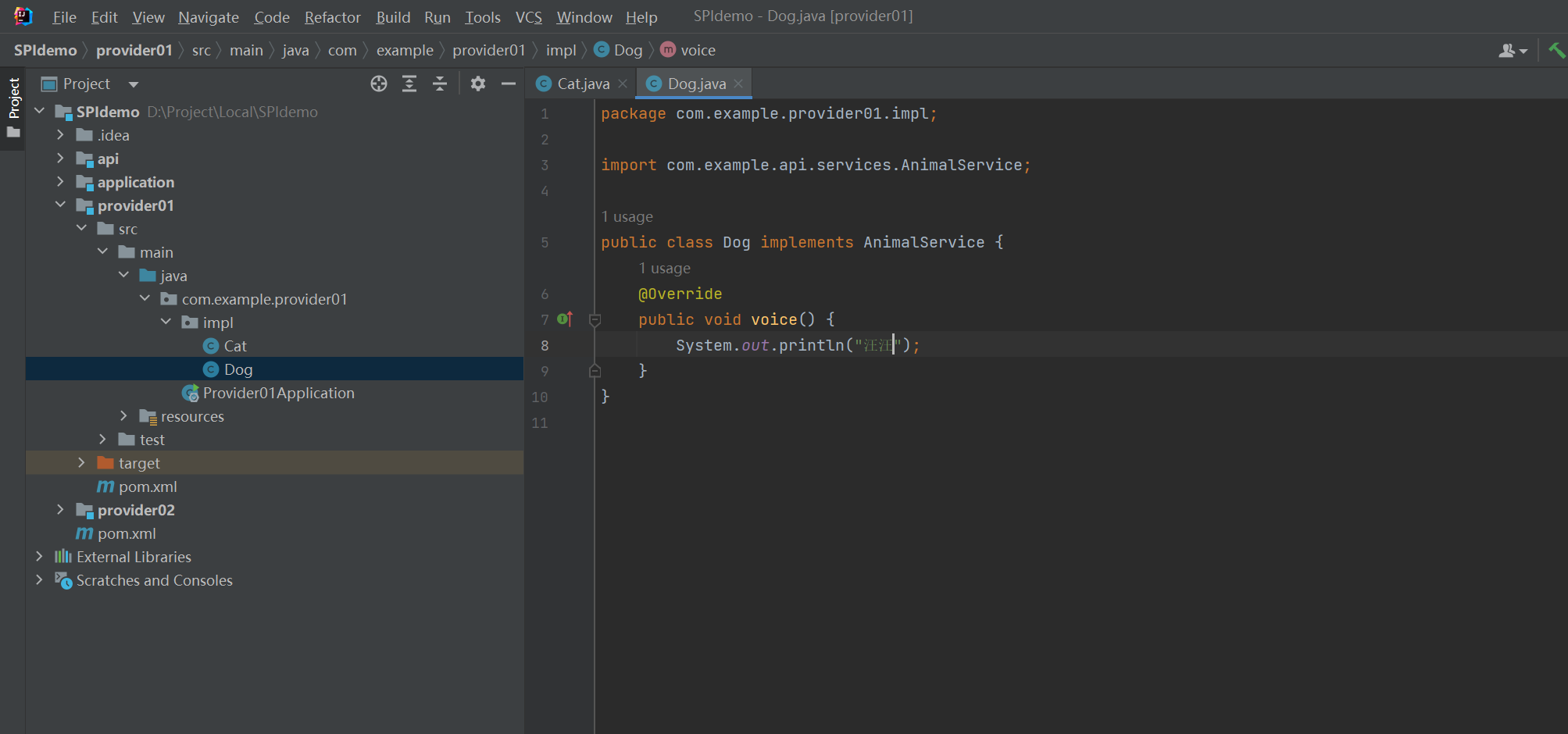Screen dimensions: 1568x734
Task: Expand Scratches and Consoles node
Action: click(39, 579)
